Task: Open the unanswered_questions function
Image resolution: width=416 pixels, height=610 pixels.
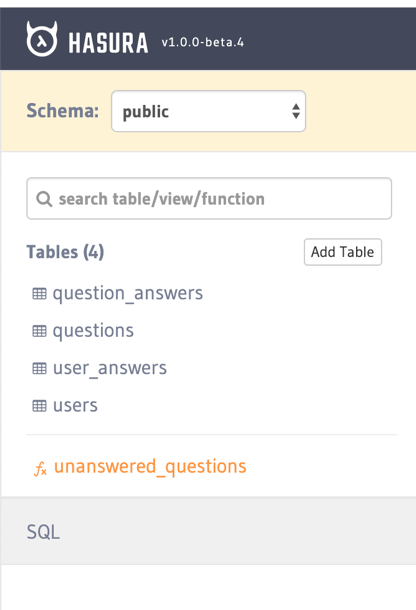Action: tap(150, 466)
